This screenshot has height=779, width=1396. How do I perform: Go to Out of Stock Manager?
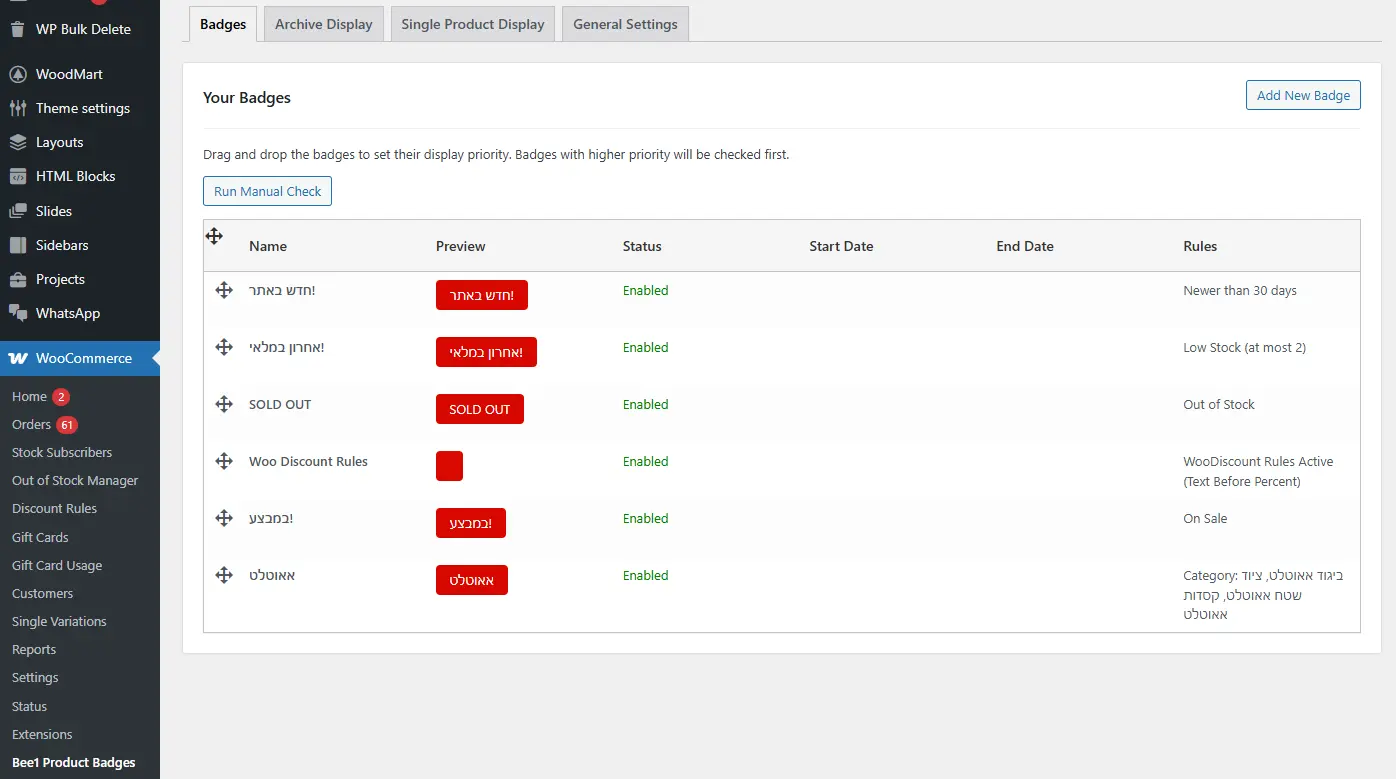click(75, 481)
